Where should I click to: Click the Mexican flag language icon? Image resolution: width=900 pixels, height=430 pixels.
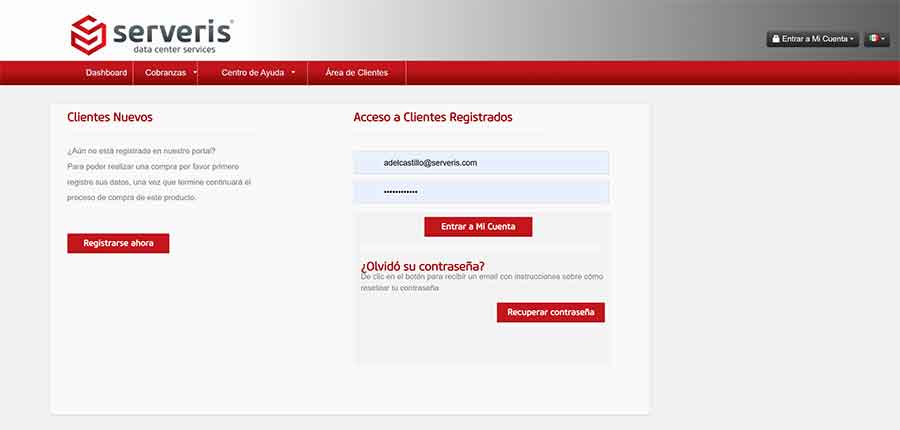[x=873, y=39]
